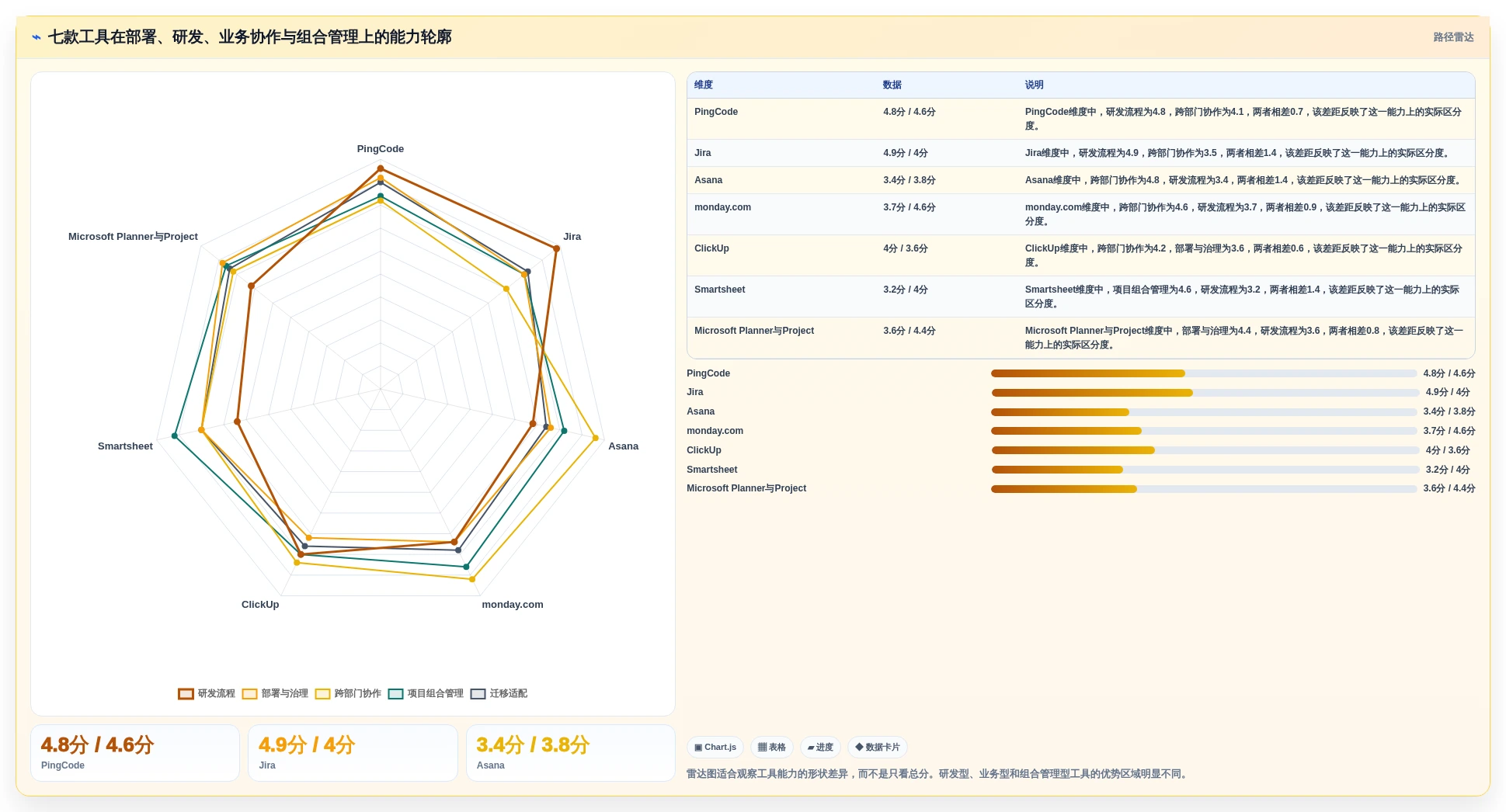The height and width of the screenshot is (812, 1506).
Task: Click the 进度 tag chip
Action: tap(820, 748)
